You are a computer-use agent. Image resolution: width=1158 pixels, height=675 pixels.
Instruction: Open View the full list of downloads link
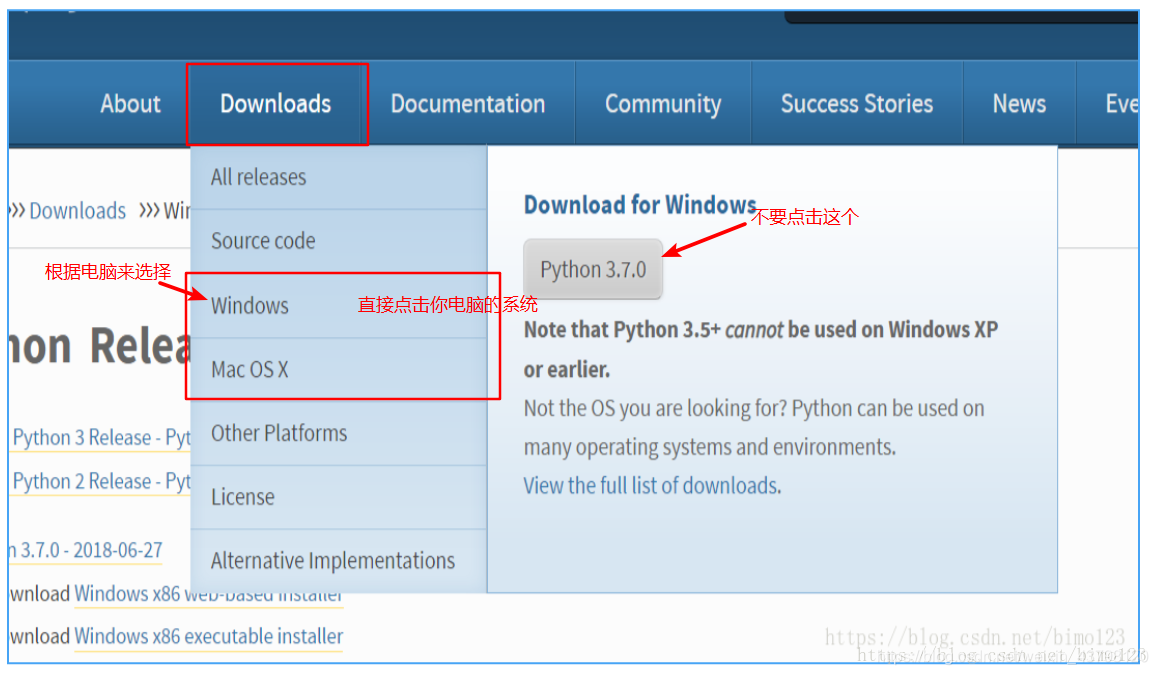coord(652,485)
